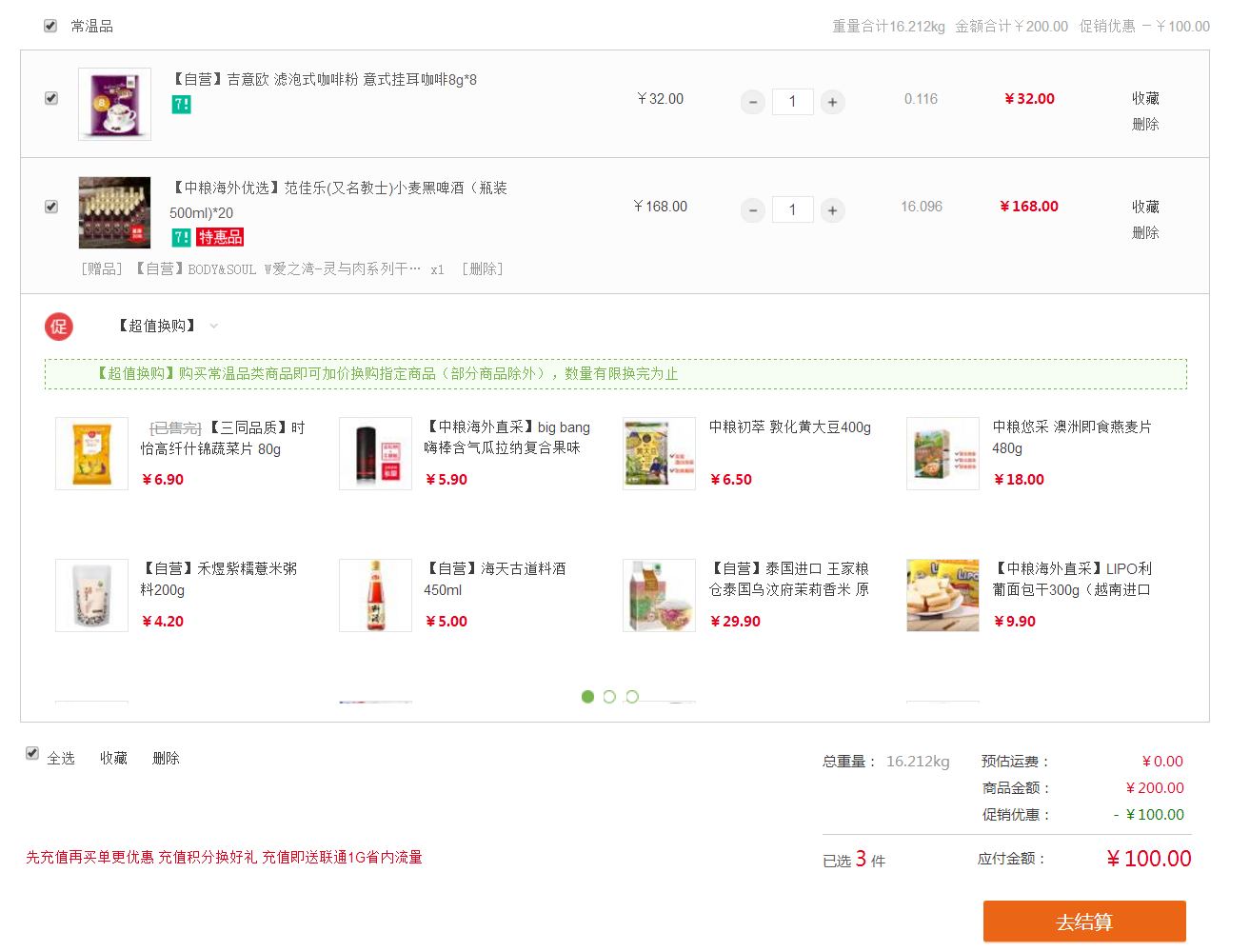
Task: Click bottom bar 收藏 for selected items
Action: click(x=113, y=758)
